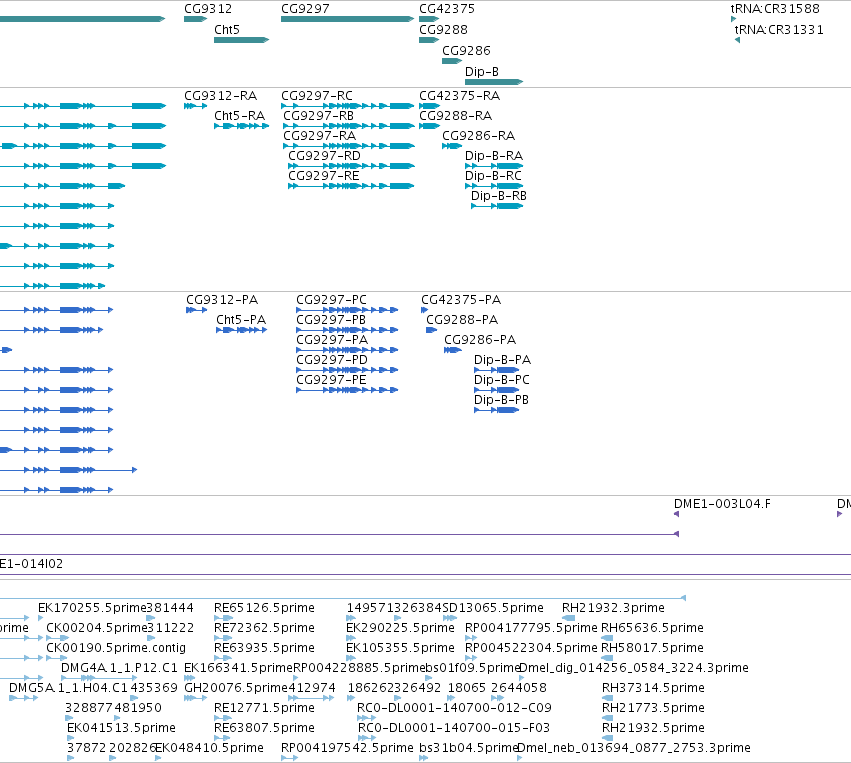Image resolution: width=851 pixels, height=763 pixels.
Task: Select the Dip-B-PA protein label
Action: tap(503, 360)
